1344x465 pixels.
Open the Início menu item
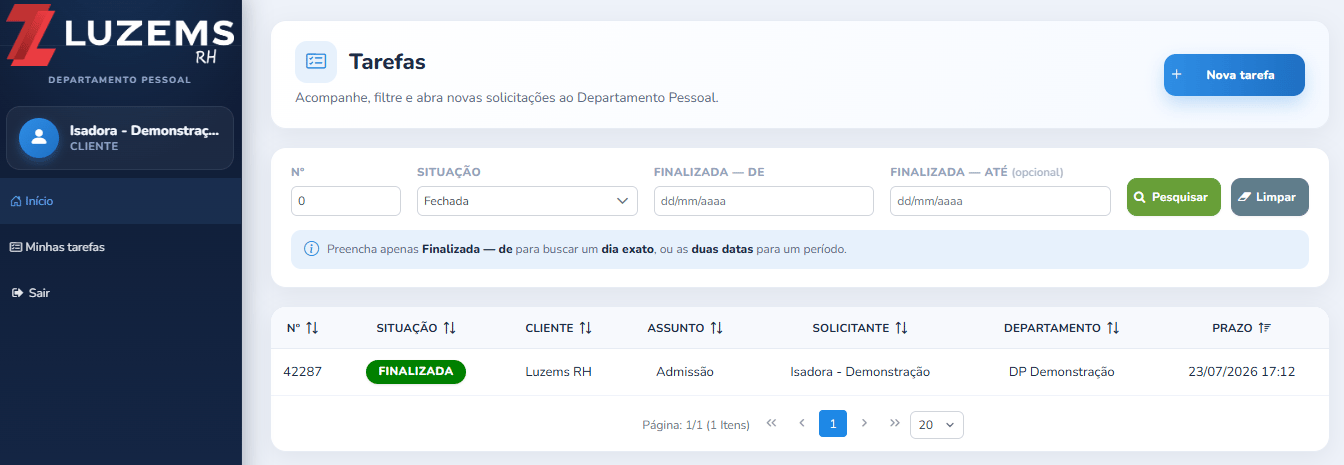pos(121,201)
